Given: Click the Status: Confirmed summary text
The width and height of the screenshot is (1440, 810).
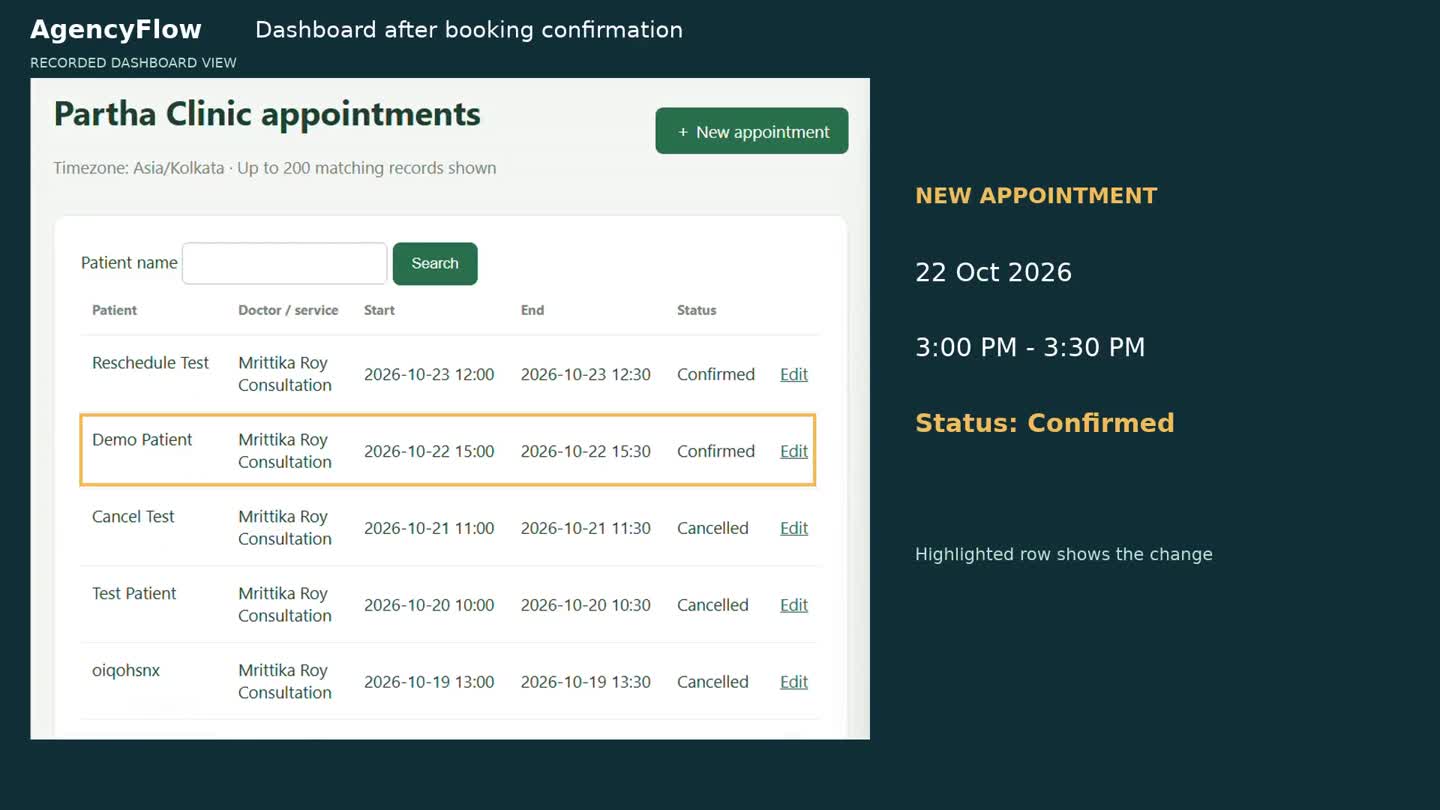Looking at the screenshot, I should [x=1045, y=423].
